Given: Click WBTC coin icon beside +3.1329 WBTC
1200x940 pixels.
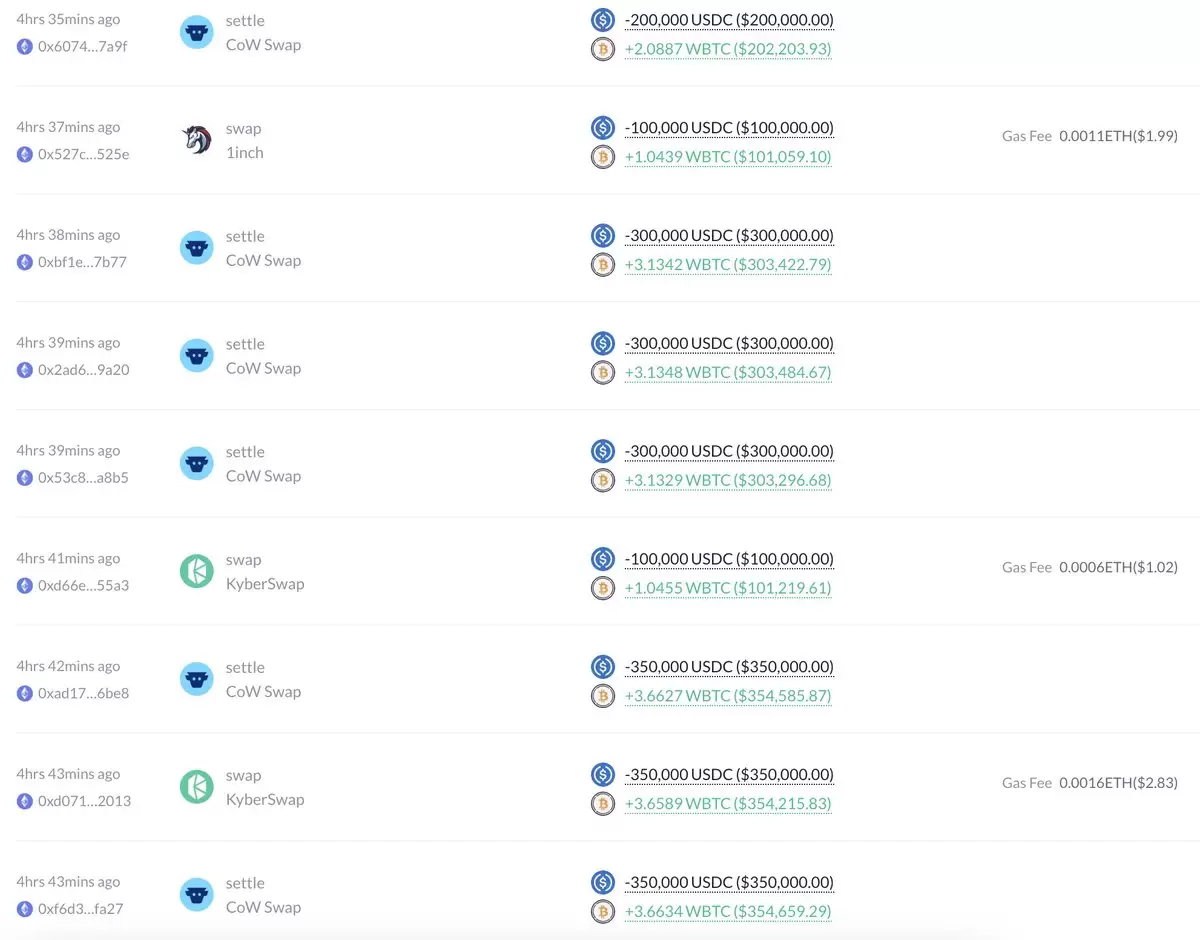Looking at the screenshot, I should (602, 481).
